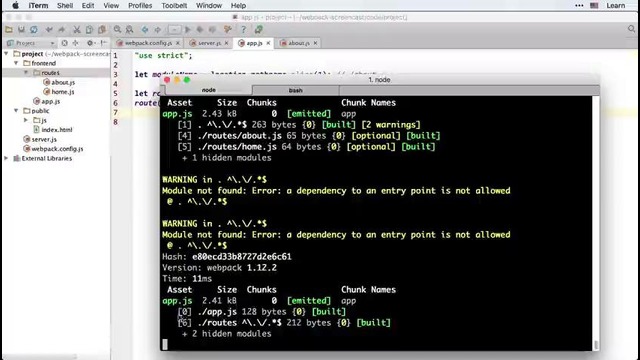Image resolution: width=640 pixels, height=360 pixels.
Task: Click the Redo arrow icon
Action: click(x=62, y=29)
